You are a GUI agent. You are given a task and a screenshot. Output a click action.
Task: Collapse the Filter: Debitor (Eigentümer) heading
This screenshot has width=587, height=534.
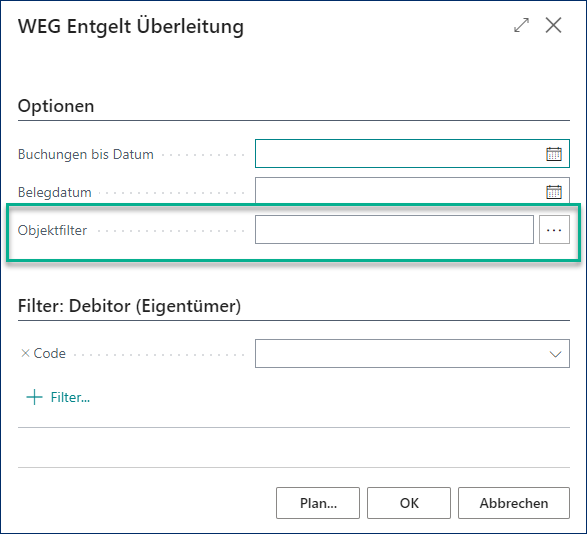coord(130,306)
